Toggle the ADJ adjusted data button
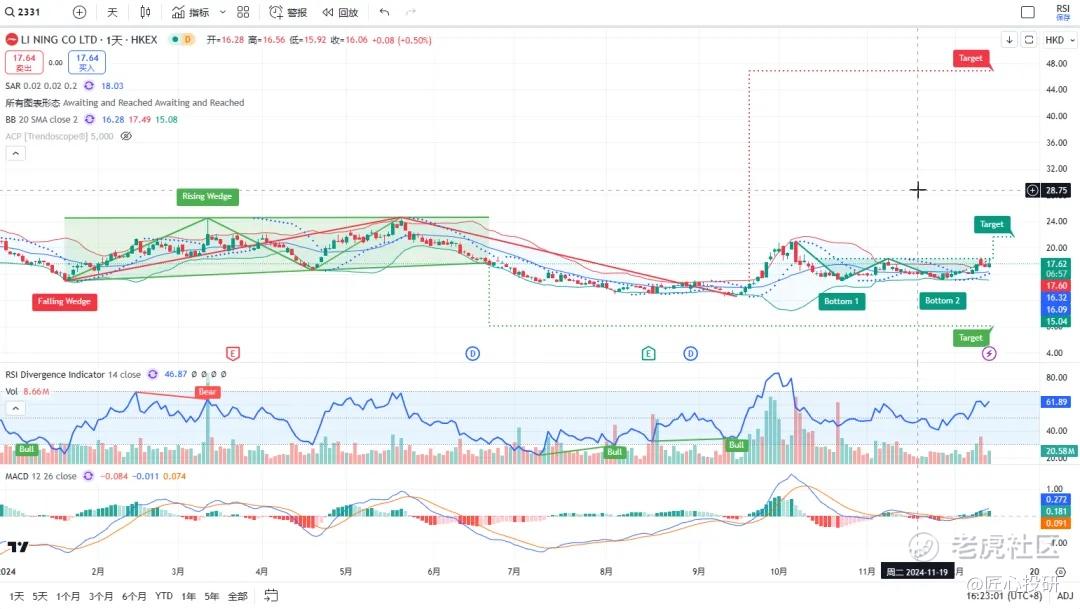Viewport: 1080px width, 609px height. (x=1065, y=596)
